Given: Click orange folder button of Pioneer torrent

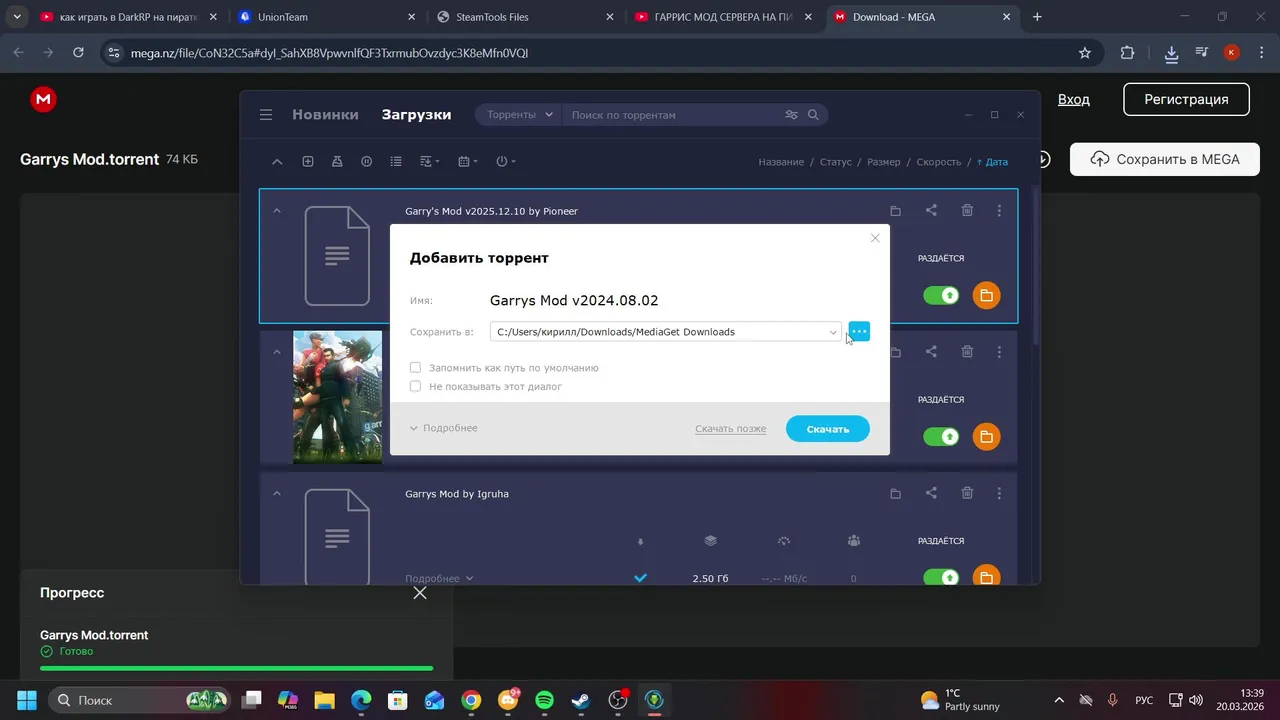Looking at the screenshot, I should (x=986, y=295).
